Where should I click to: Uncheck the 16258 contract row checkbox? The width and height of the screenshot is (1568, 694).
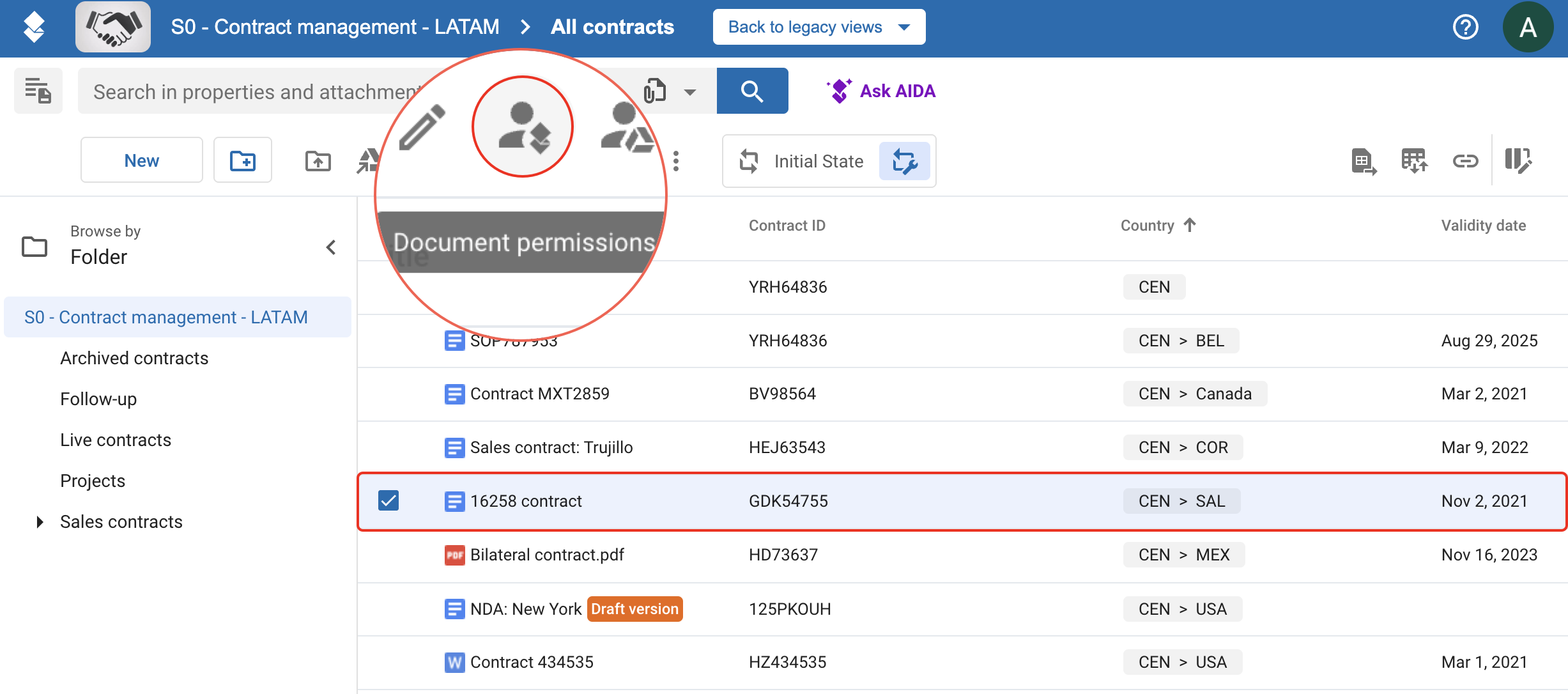pyautogui.click(x=388, y=500)
